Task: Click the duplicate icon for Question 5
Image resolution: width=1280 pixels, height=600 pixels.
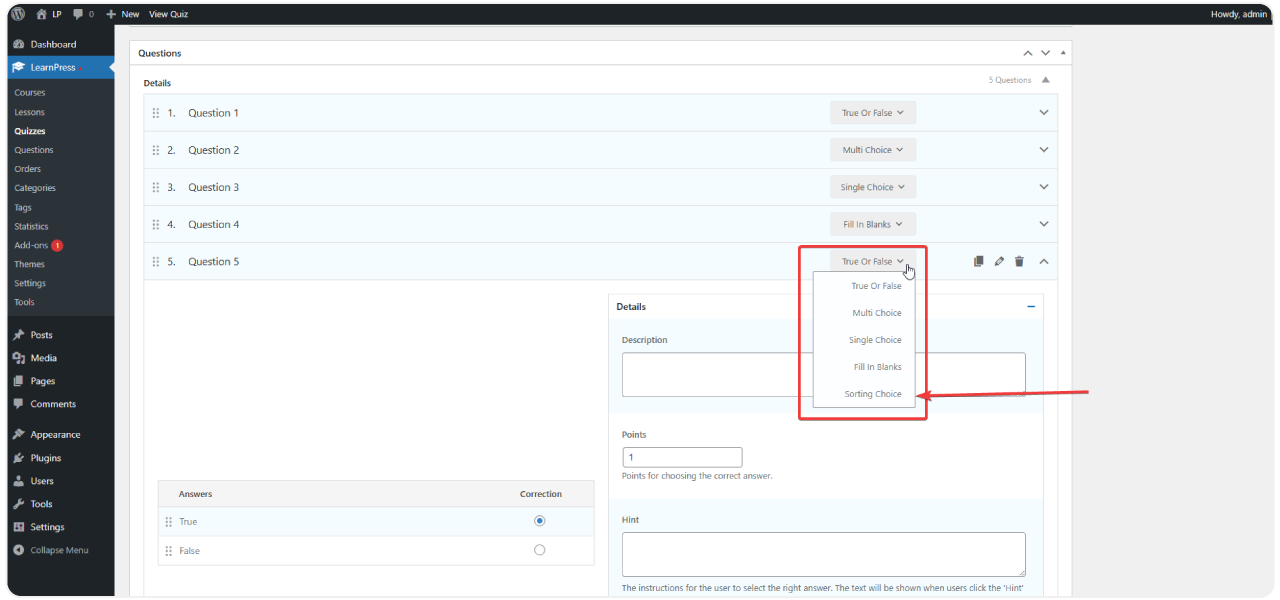Action: click(979, 262)
